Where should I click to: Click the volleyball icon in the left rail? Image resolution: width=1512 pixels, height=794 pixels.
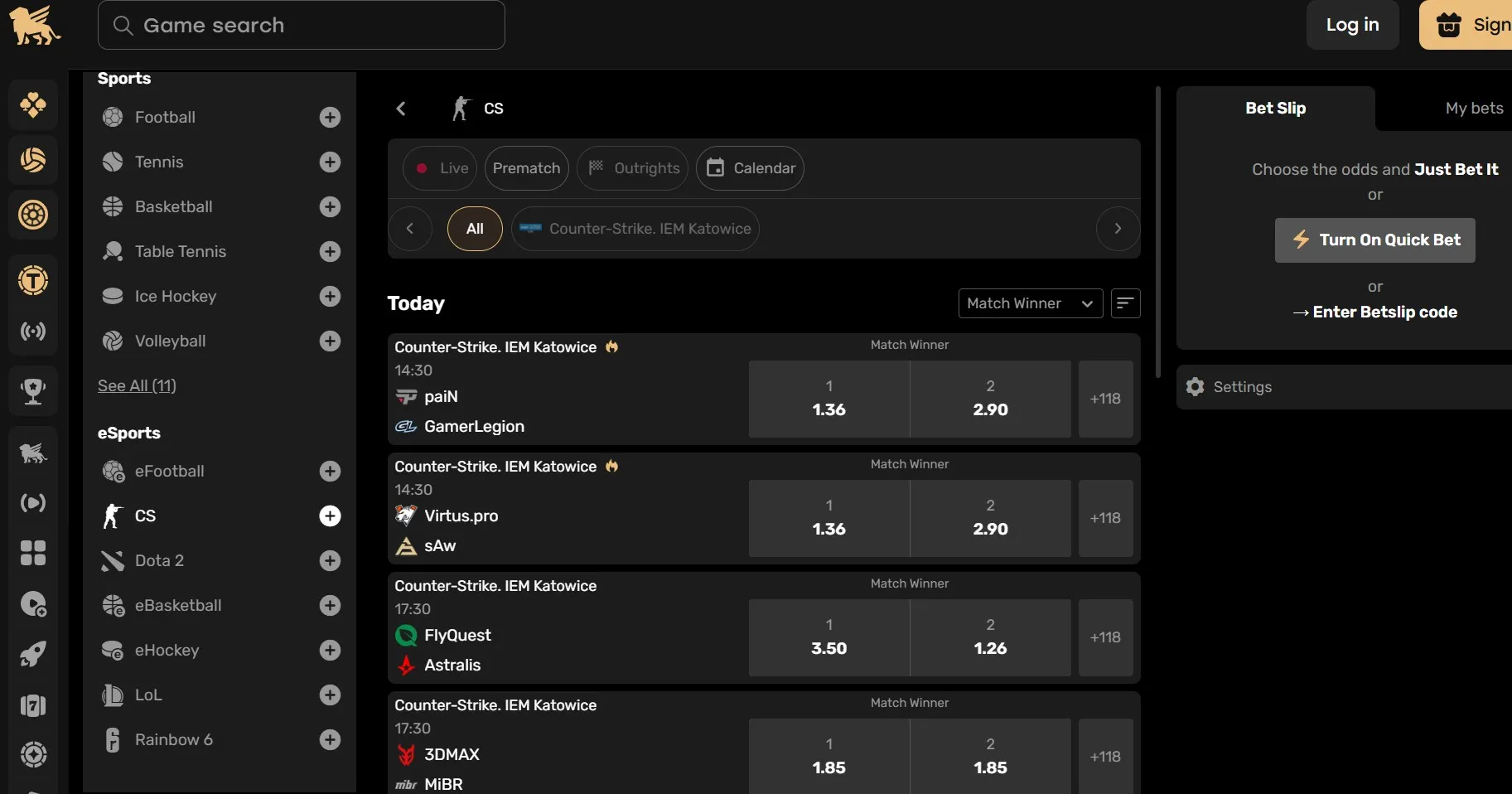(33, 160)
